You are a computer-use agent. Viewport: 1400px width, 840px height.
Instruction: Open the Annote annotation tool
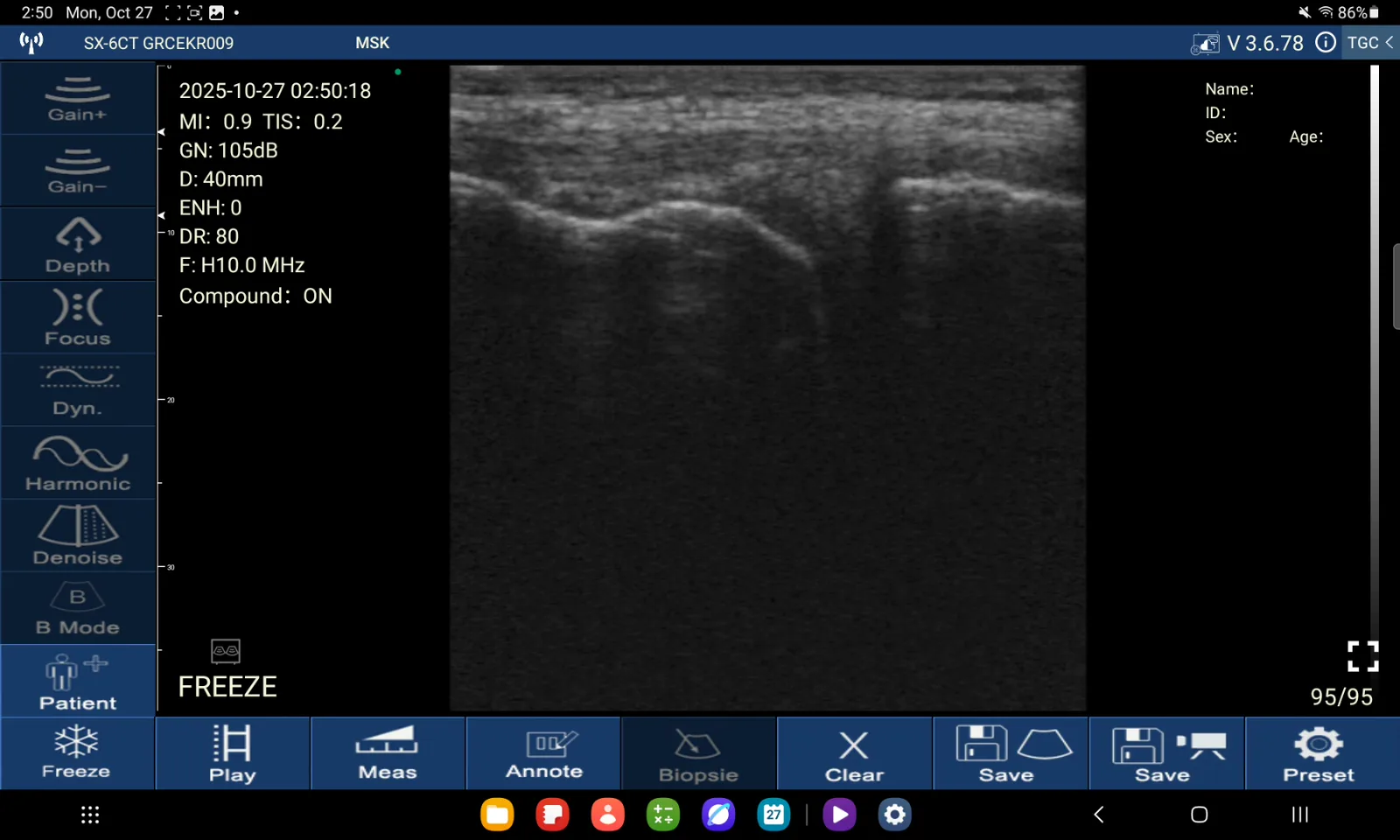543,753
